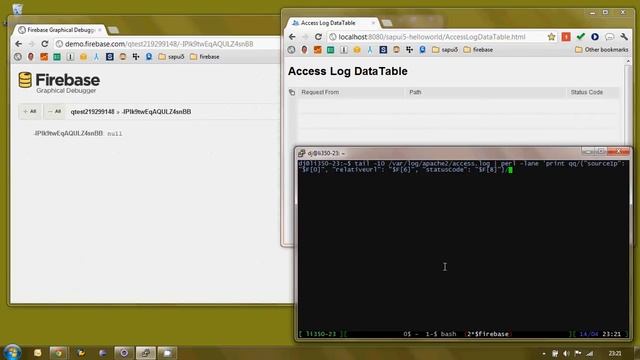Viewport: 640px width, 360px height.
Task: Click Chrome icon on taskbar
Action: pos(58,353)
